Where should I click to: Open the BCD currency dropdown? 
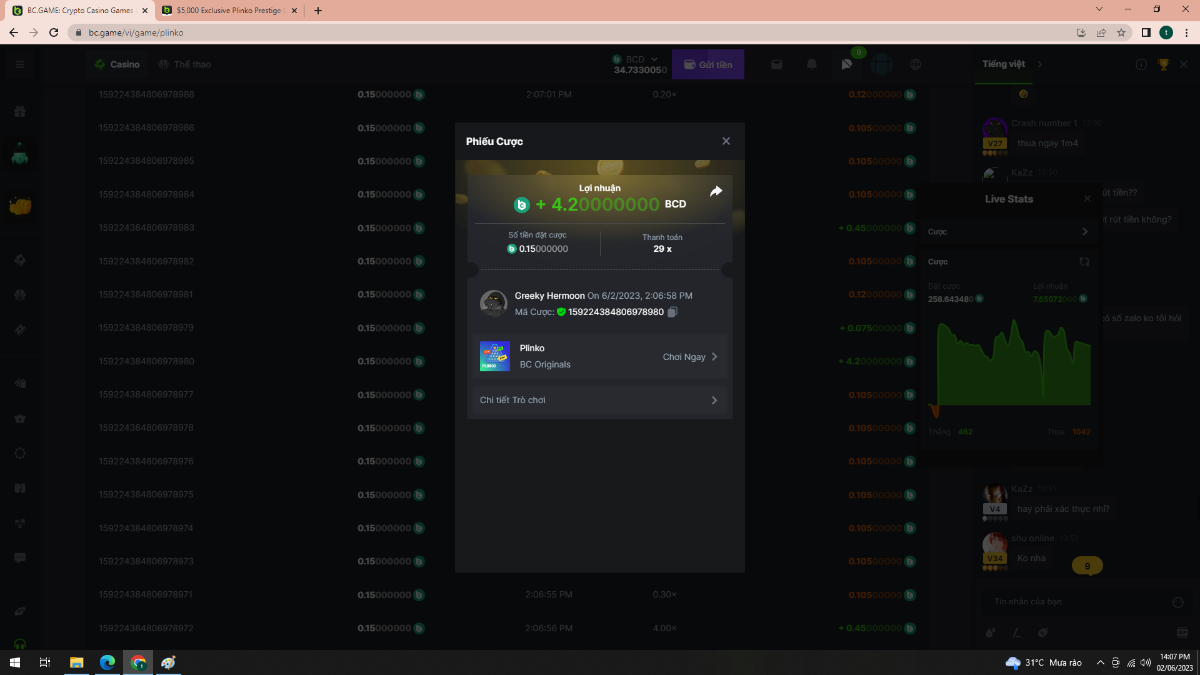tap(640, 60)
